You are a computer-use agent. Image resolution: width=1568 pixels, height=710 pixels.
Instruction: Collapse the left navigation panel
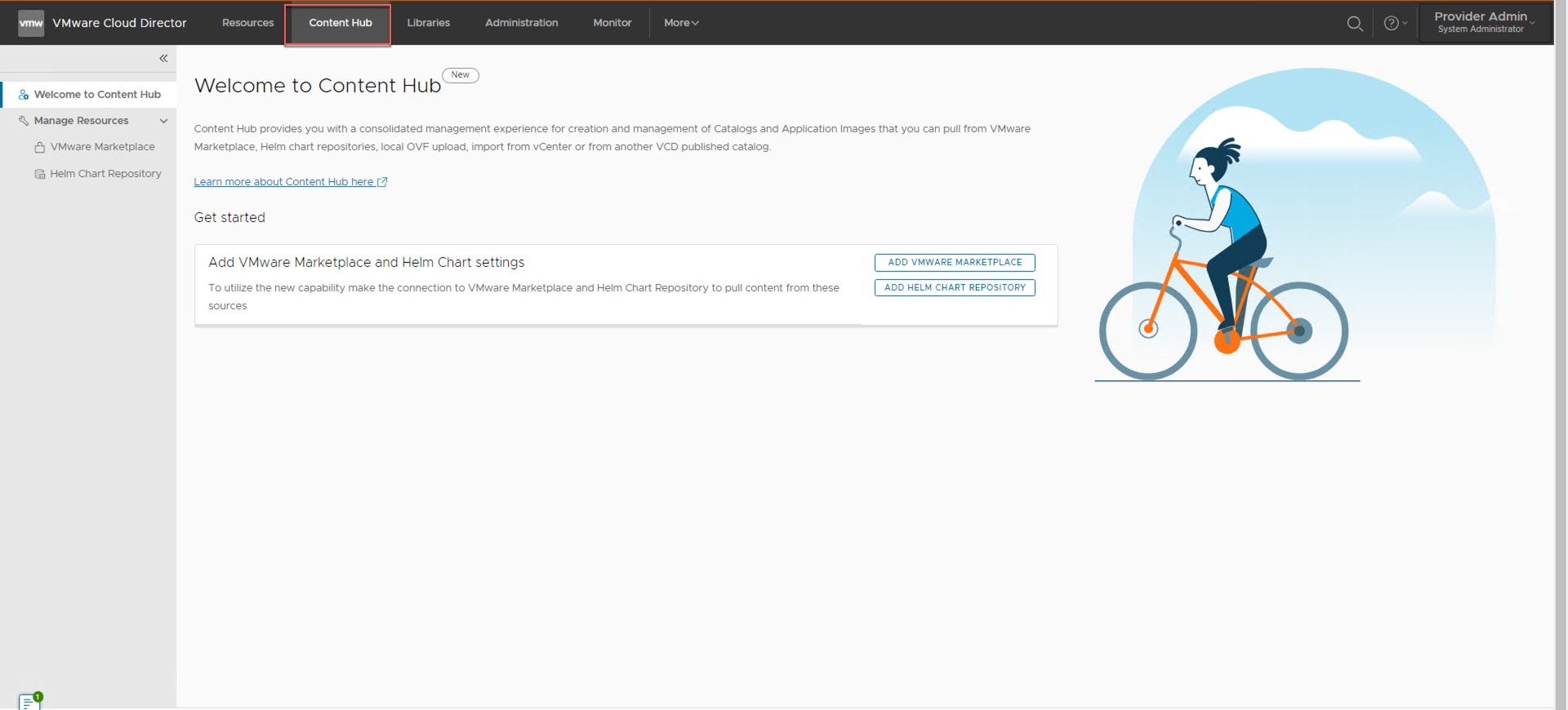click(x=163, y=59)
